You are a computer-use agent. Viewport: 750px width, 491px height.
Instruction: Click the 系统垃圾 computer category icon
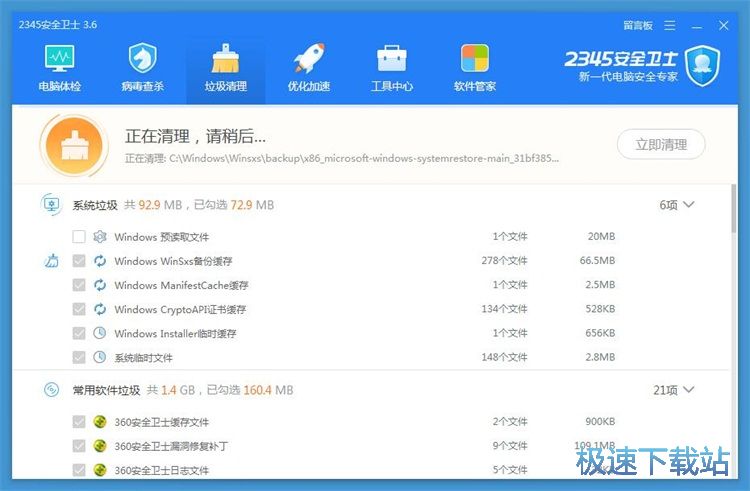pos(51,205)
